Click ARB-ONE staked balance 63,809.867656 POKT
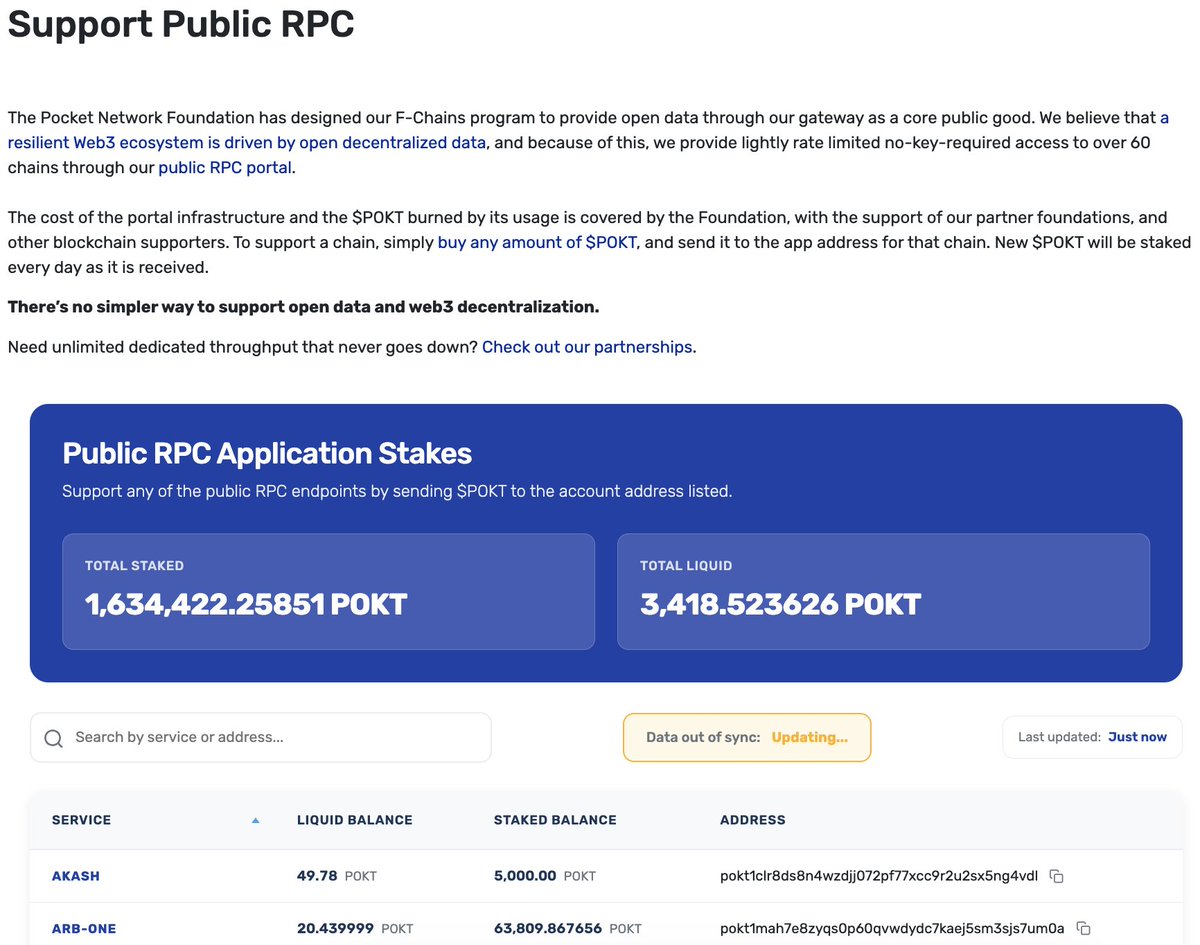Screen dimensions: 1200x945 tap(568, 928)
